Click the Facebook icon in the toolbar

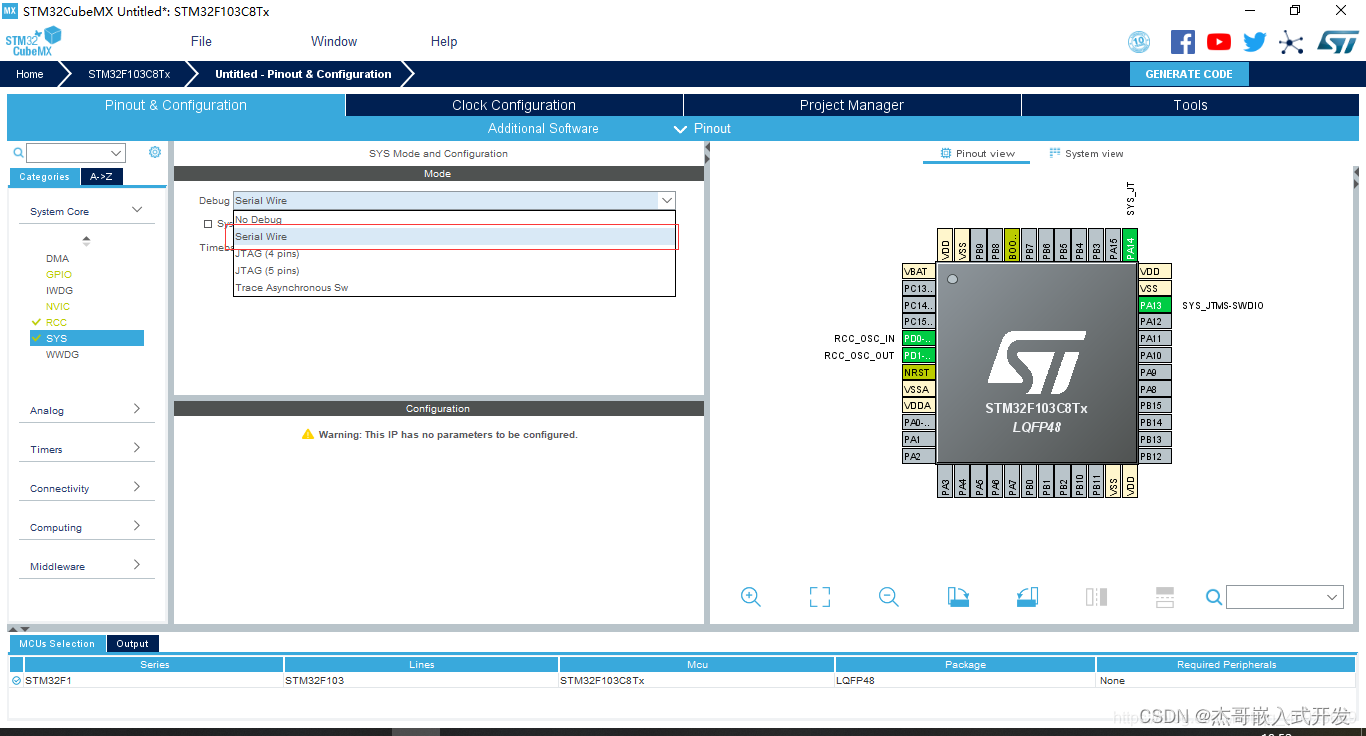[x=1182, y=41]
